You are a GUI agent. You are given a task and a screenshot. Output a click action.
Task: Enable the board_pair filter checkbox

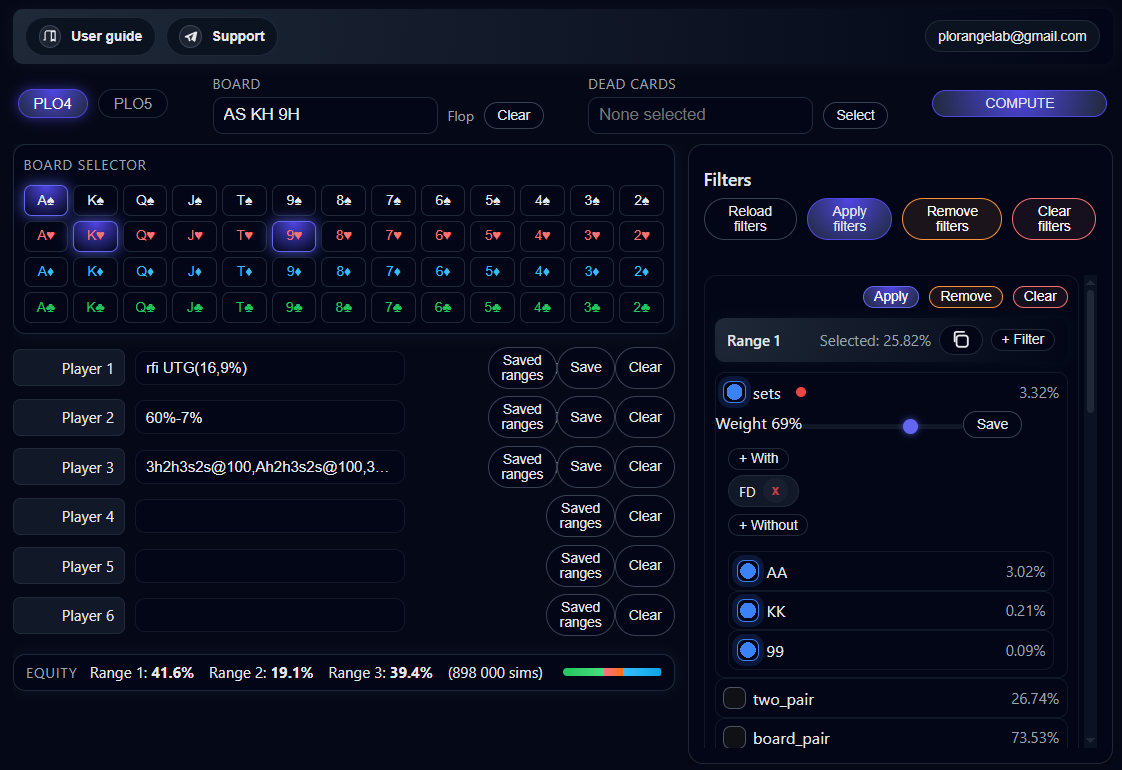click(x=734, y=737)
